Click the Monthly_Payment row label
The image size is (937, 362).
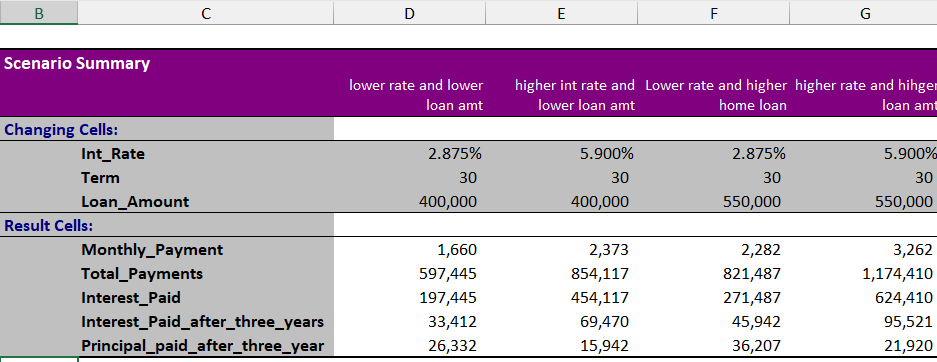pos(152,250)
